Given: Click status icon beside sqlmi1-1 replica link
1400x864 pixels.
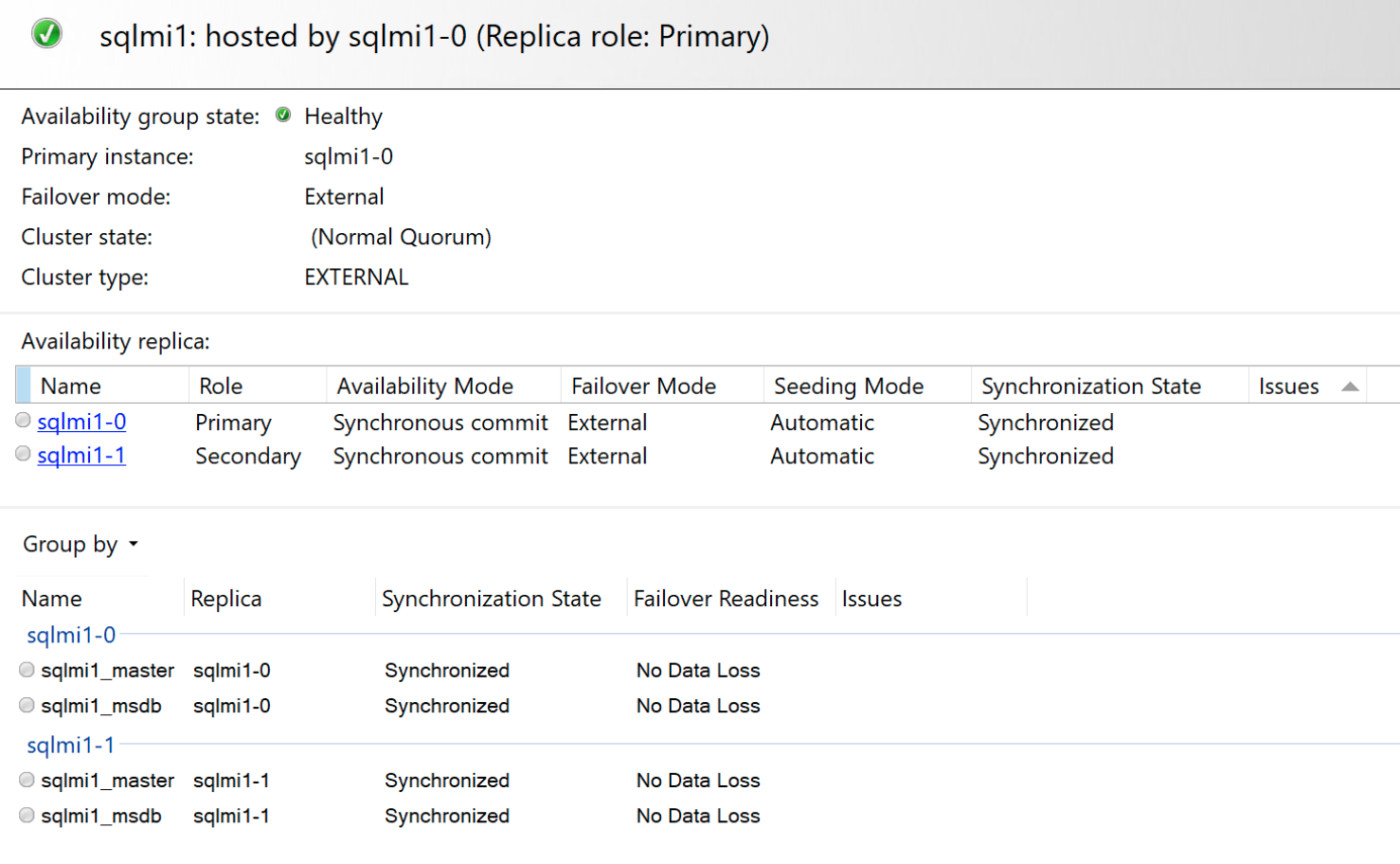Looking at the screenshot, I should 23,455.
